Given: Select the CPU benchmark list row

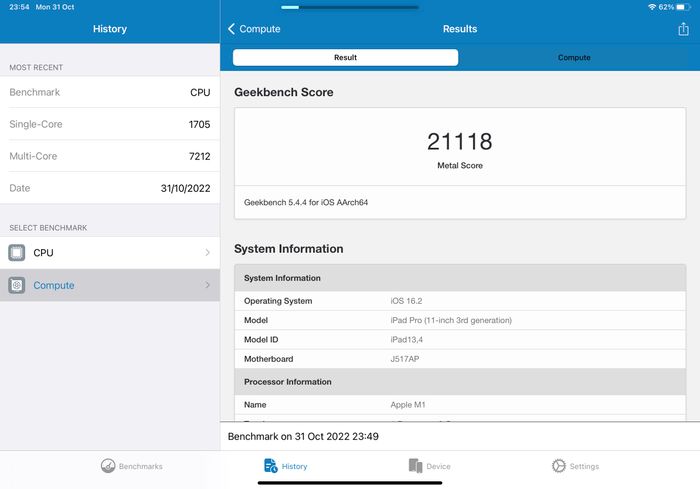Looking at the screenshot, I should [110, 253].
